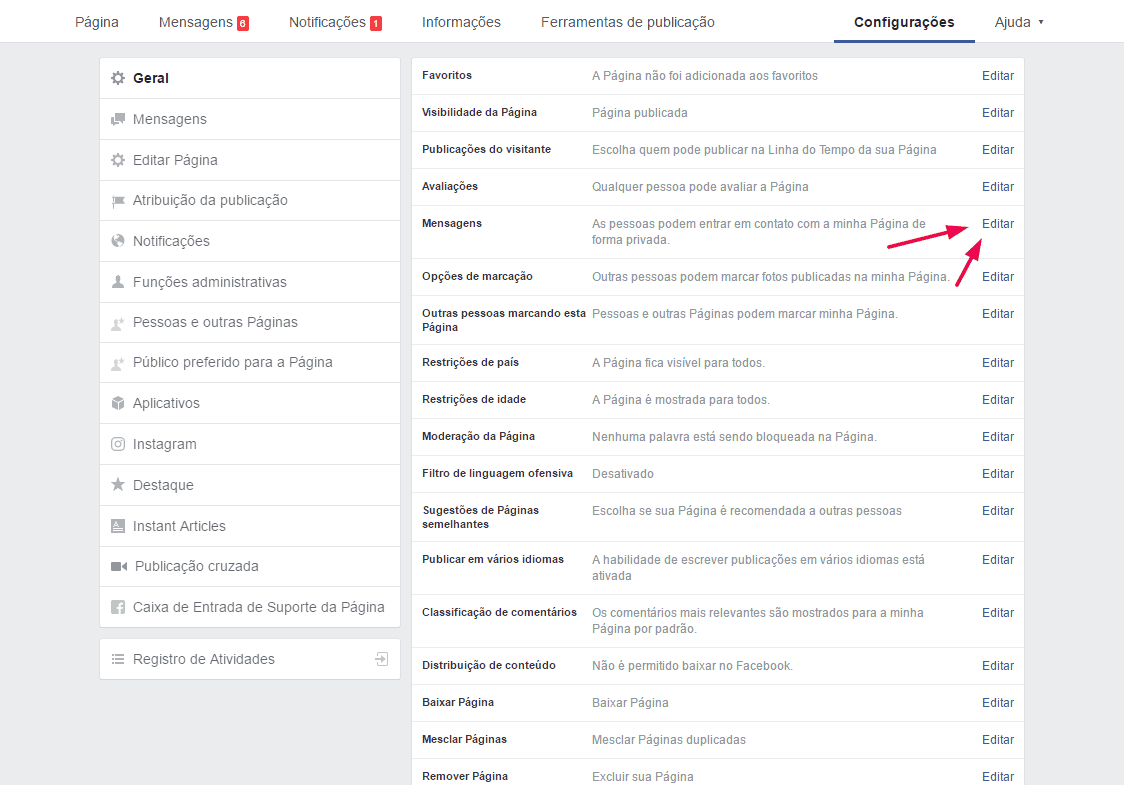Screen dimensions: 1124x785
Task: Click 'Desativado' value for offensive language filter
Action: (x=622, y=474)
